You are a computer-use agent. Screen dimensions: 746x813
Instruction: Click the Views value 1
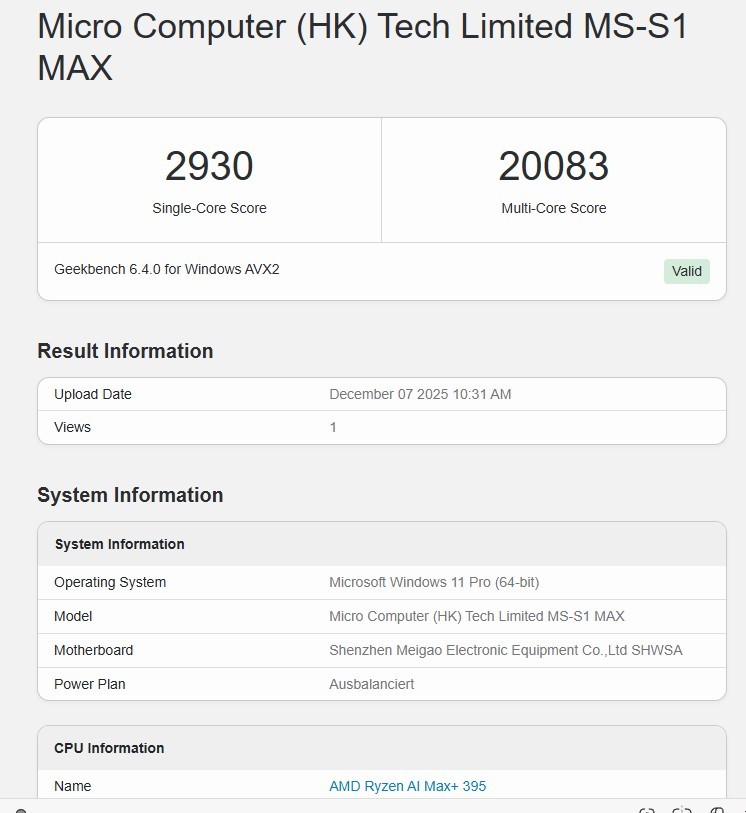333,427
